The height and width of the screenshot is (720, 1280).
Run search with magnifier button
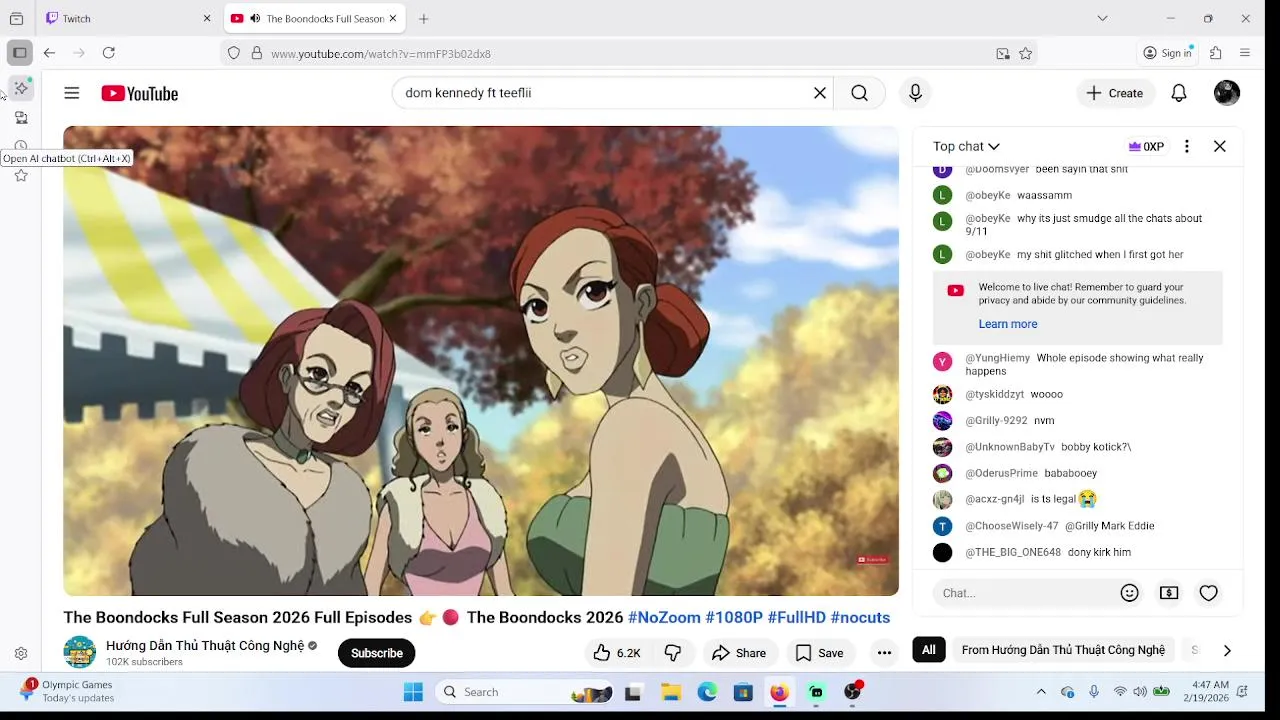click(x=859, y=93)
